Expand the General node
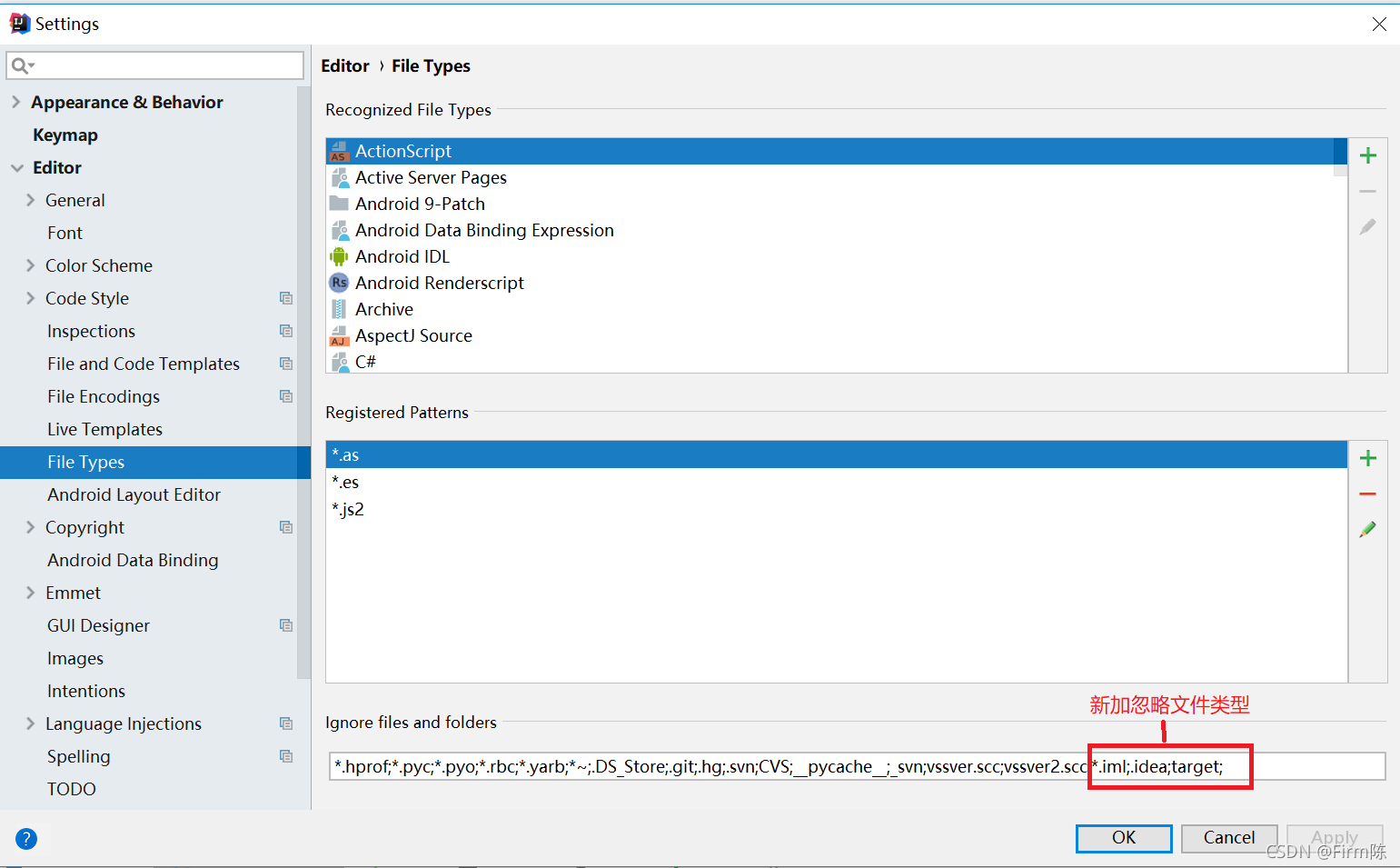 point(31,200)
